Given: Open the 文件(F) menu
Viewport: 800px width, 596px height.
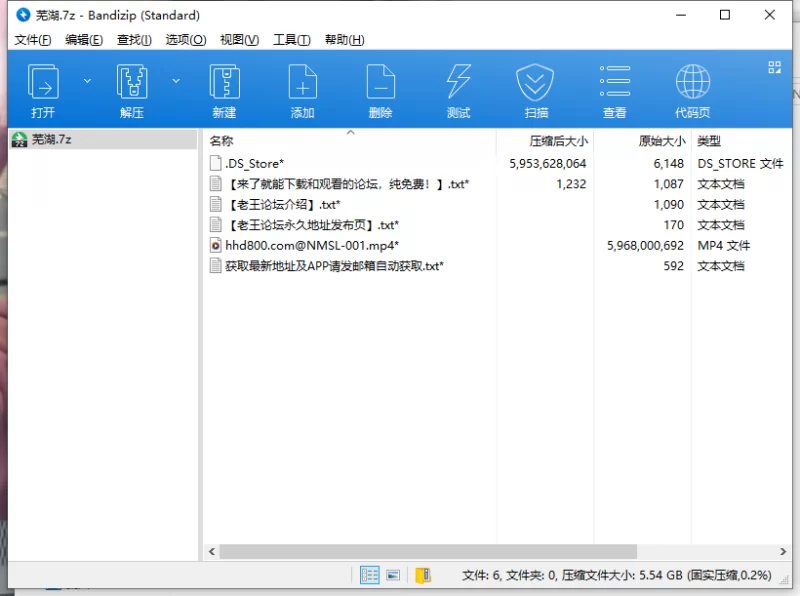Looking at the screenshot, I should click(33, 40).
